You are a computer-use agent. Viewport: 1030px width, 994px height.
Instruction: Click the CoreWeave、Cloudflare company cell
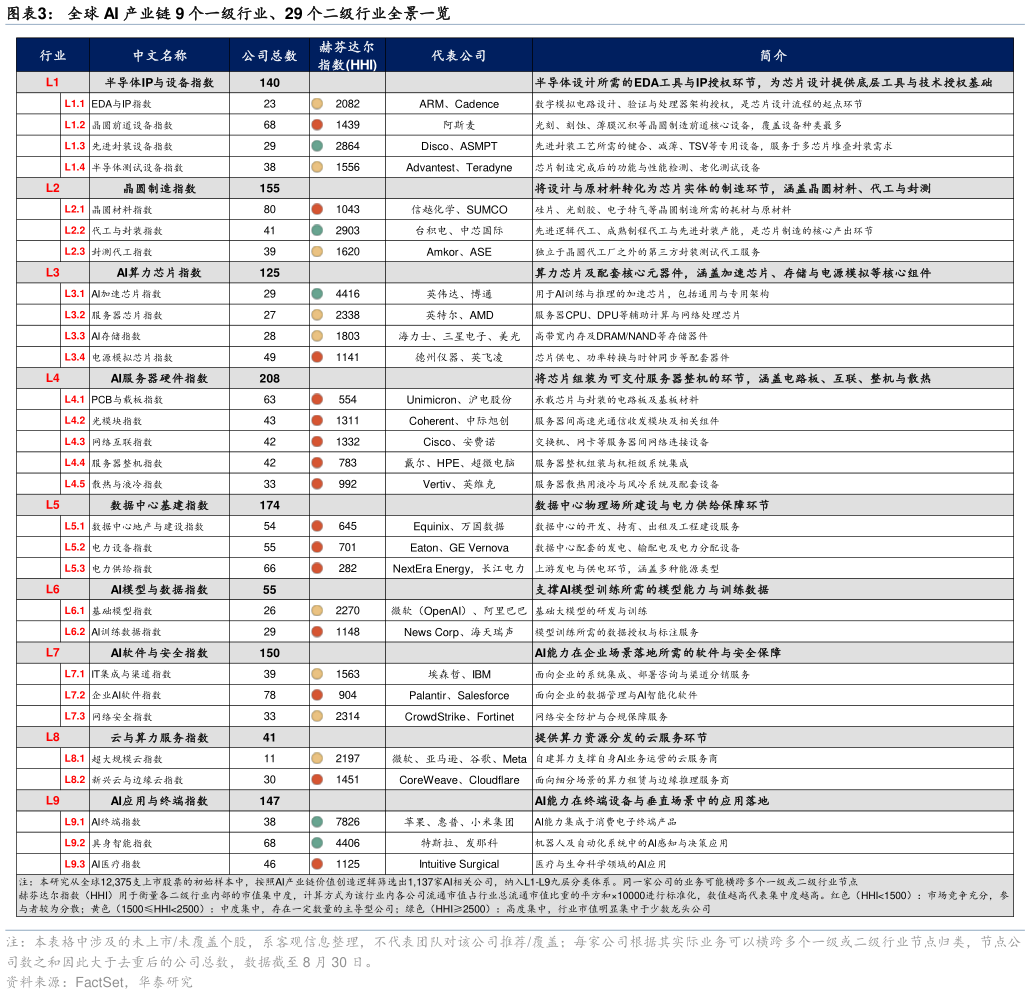pyautogui.click(x=459, y=780)
